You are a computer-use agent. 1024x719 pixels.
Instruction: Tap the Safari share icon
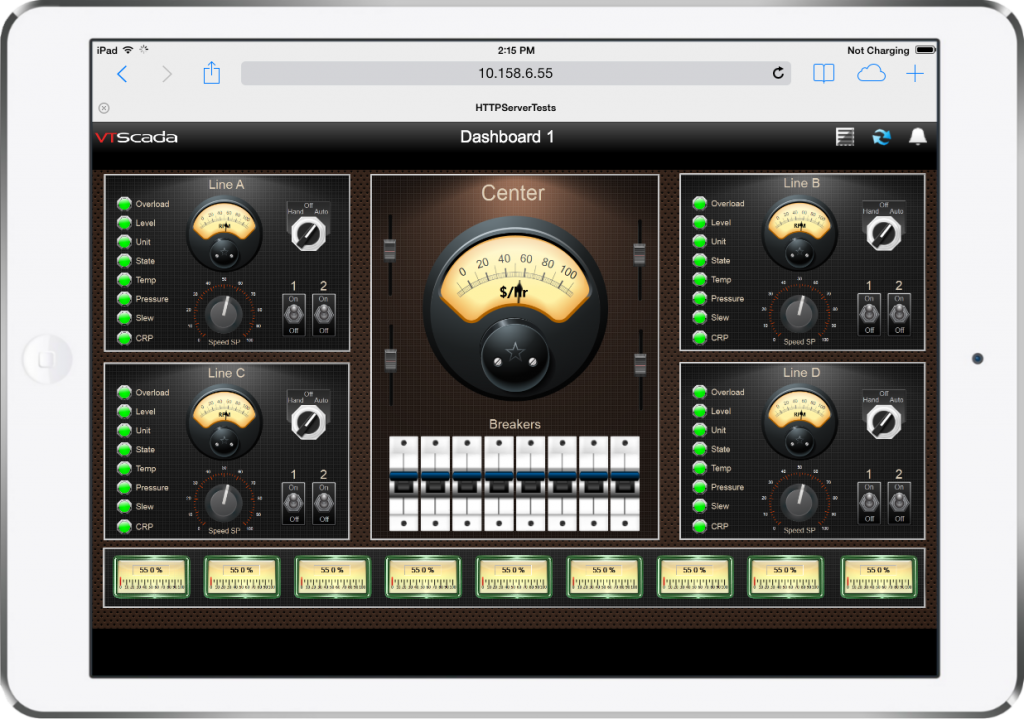point(211,73)
